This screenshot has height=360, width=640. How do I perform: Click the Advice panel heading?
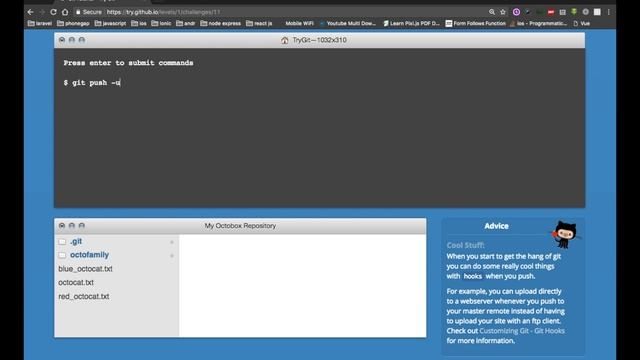(496, 226)
